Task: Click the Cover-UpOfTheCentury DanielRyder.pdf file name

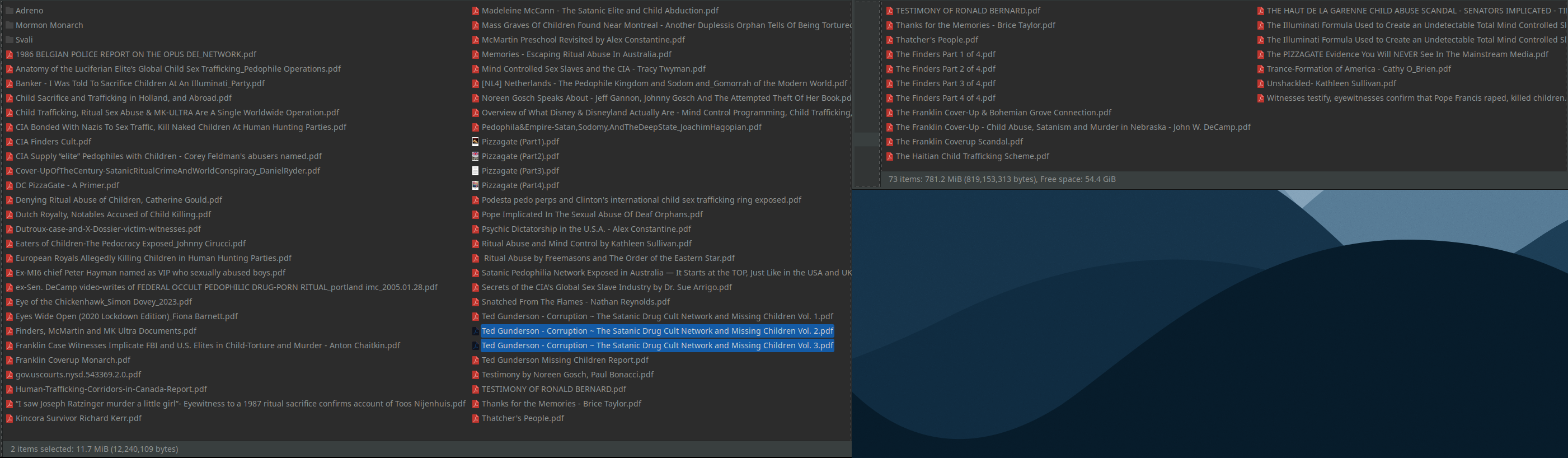Action: pyautogui.click(x=167, y=171)
